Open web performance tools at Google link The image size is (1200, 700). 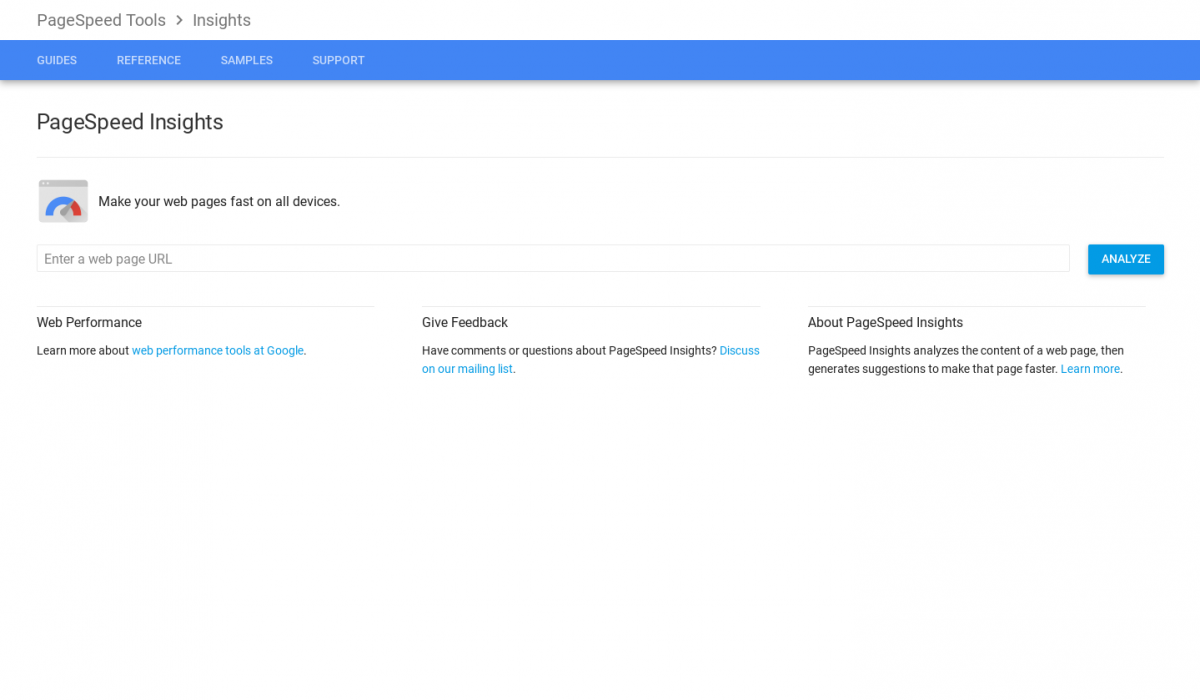(x=218, y=351)
